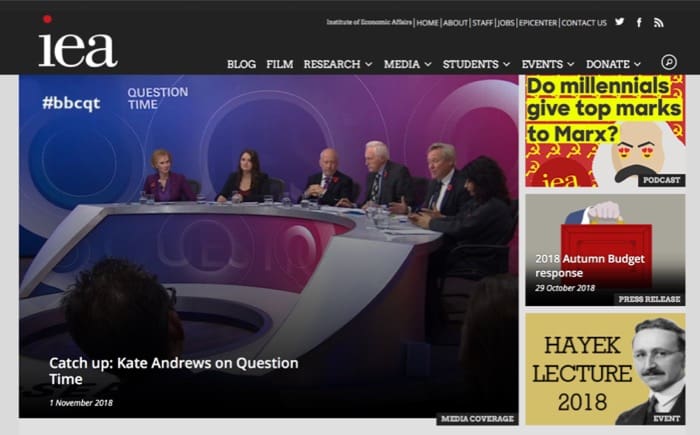
Task: Expand the Media menu arrow
Action: 428,64
